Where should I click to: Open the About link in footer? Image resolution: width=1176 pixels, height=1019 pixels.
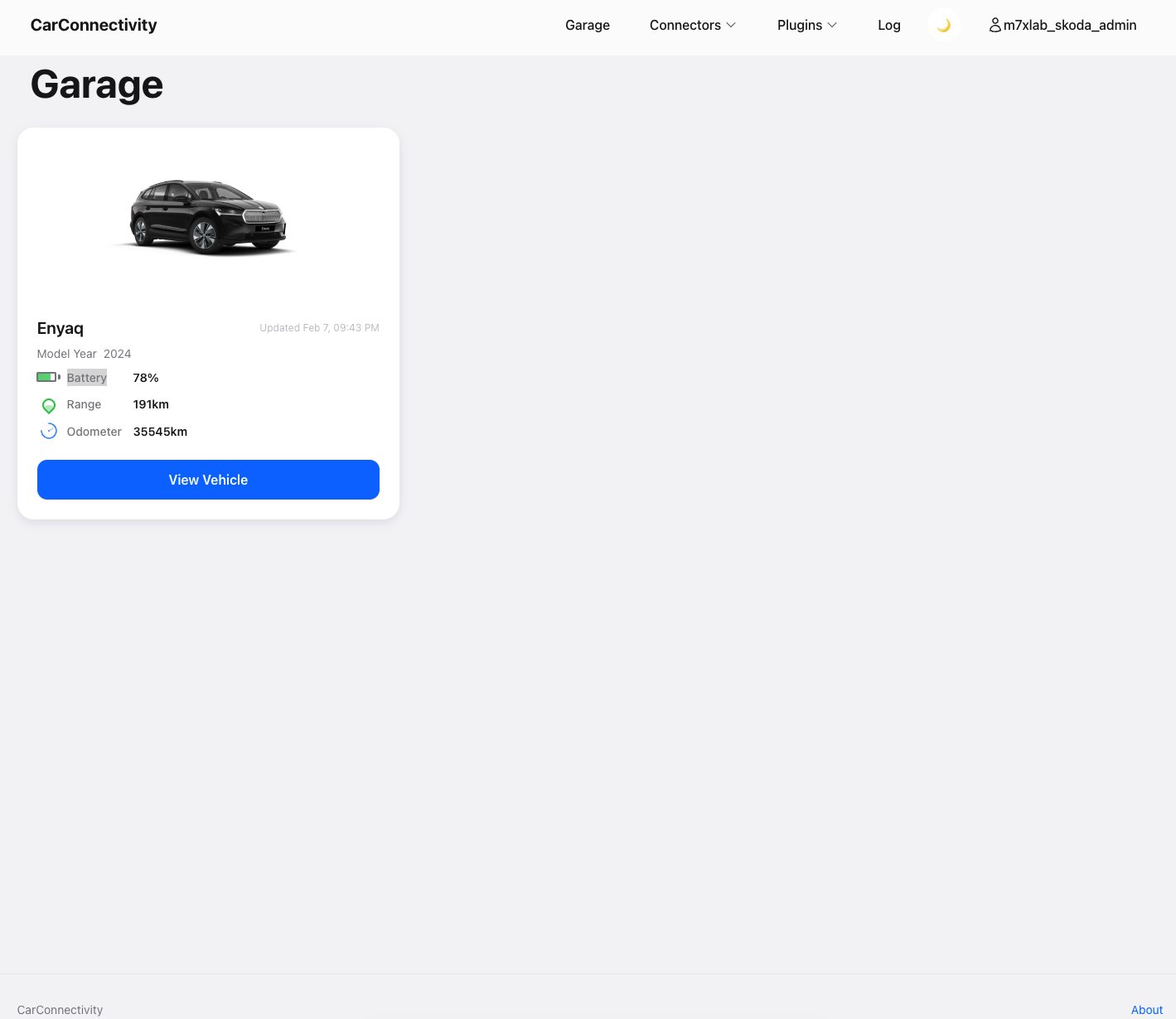click(x=1147, y=1010)
